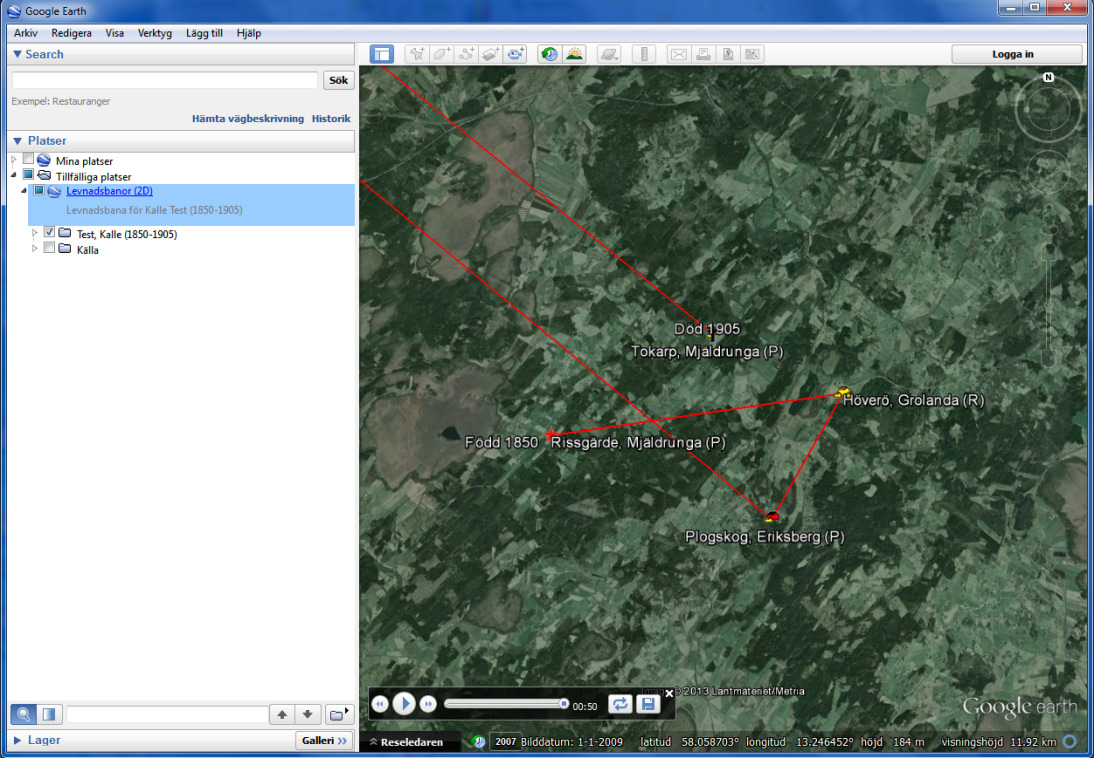Toggle the sidebar panel button in toolbar
This screenshot has width=1094, height=758.
point(382,54)
